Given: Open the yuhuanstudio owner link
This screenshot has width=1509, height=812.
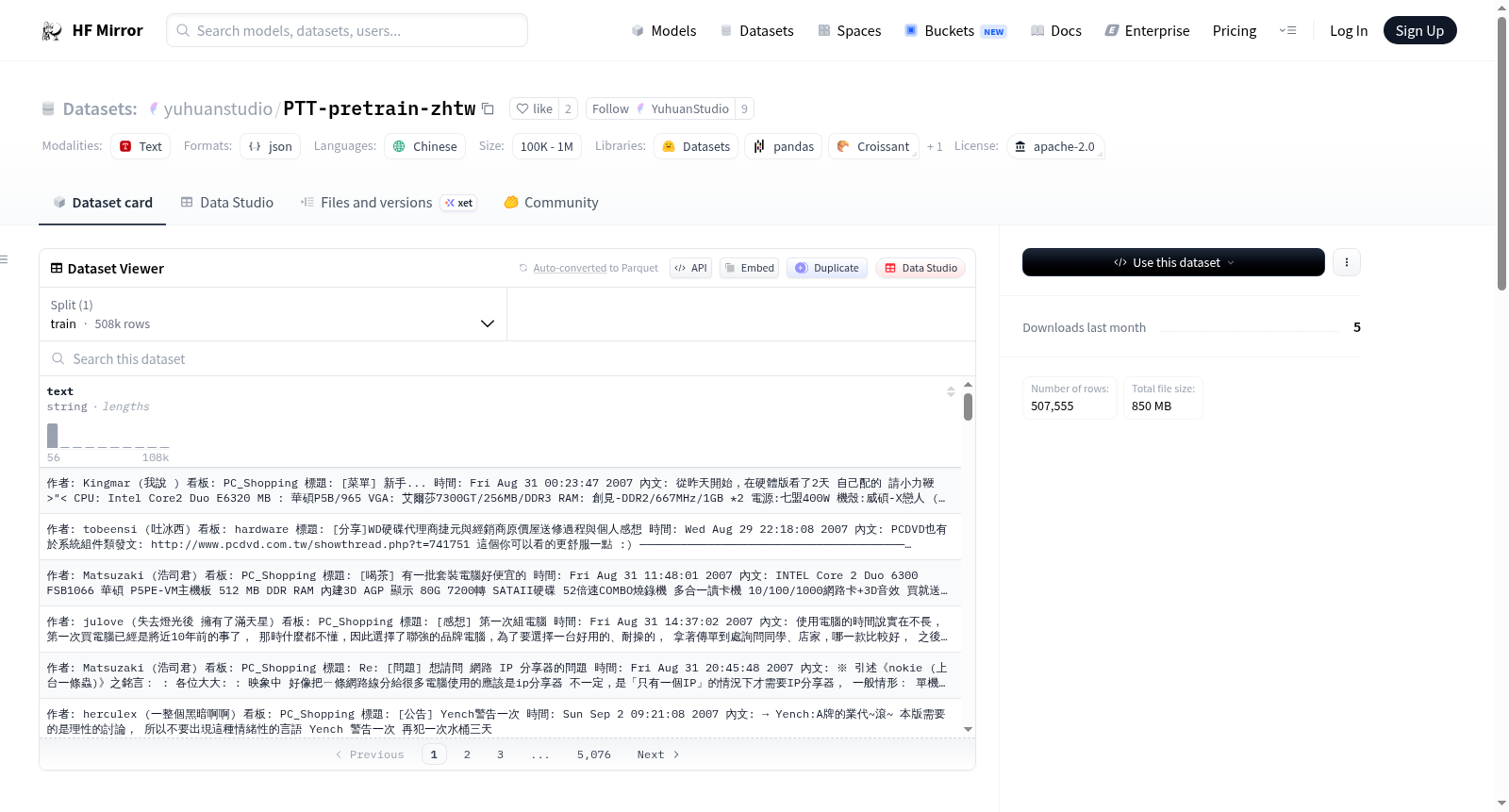Looking at the screenshot, I should (218, 108).
